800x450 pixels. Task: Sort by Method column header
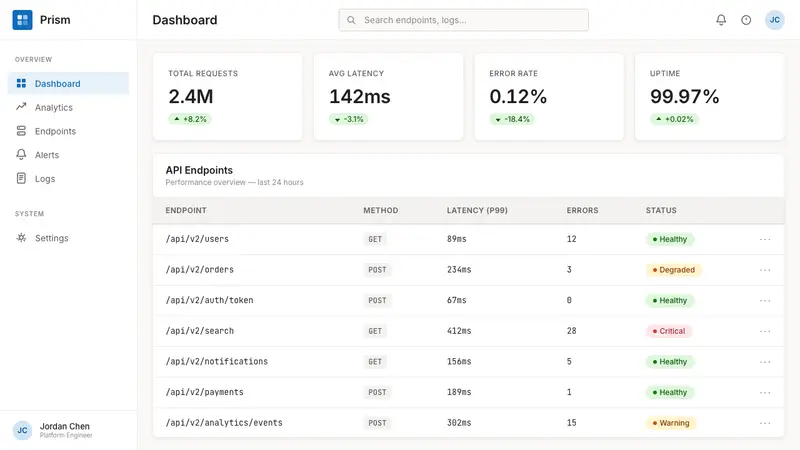(x=381, y=210)
